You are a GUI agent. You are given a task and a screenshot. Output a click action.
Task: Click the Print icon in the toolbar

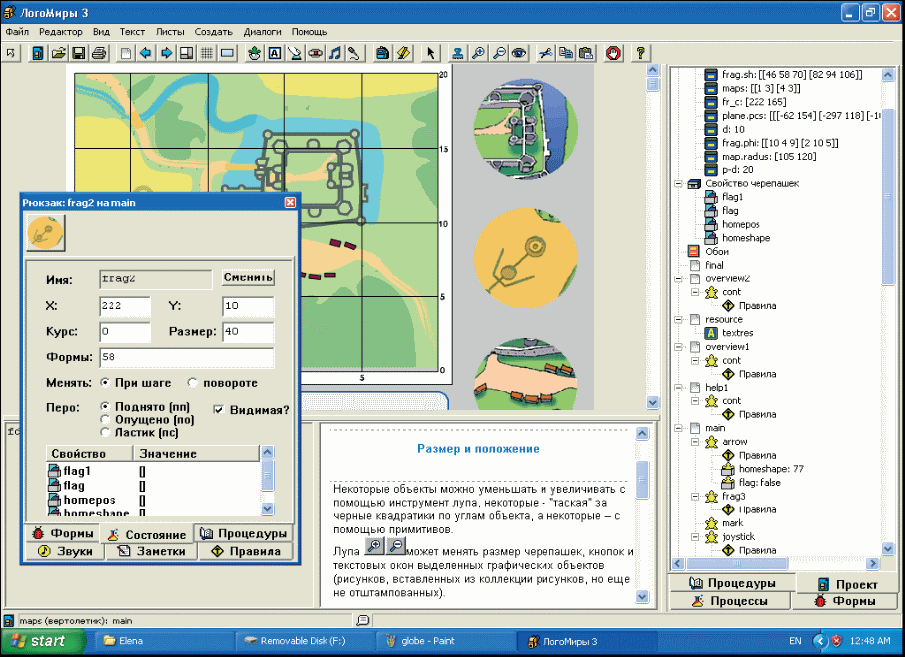99,53
